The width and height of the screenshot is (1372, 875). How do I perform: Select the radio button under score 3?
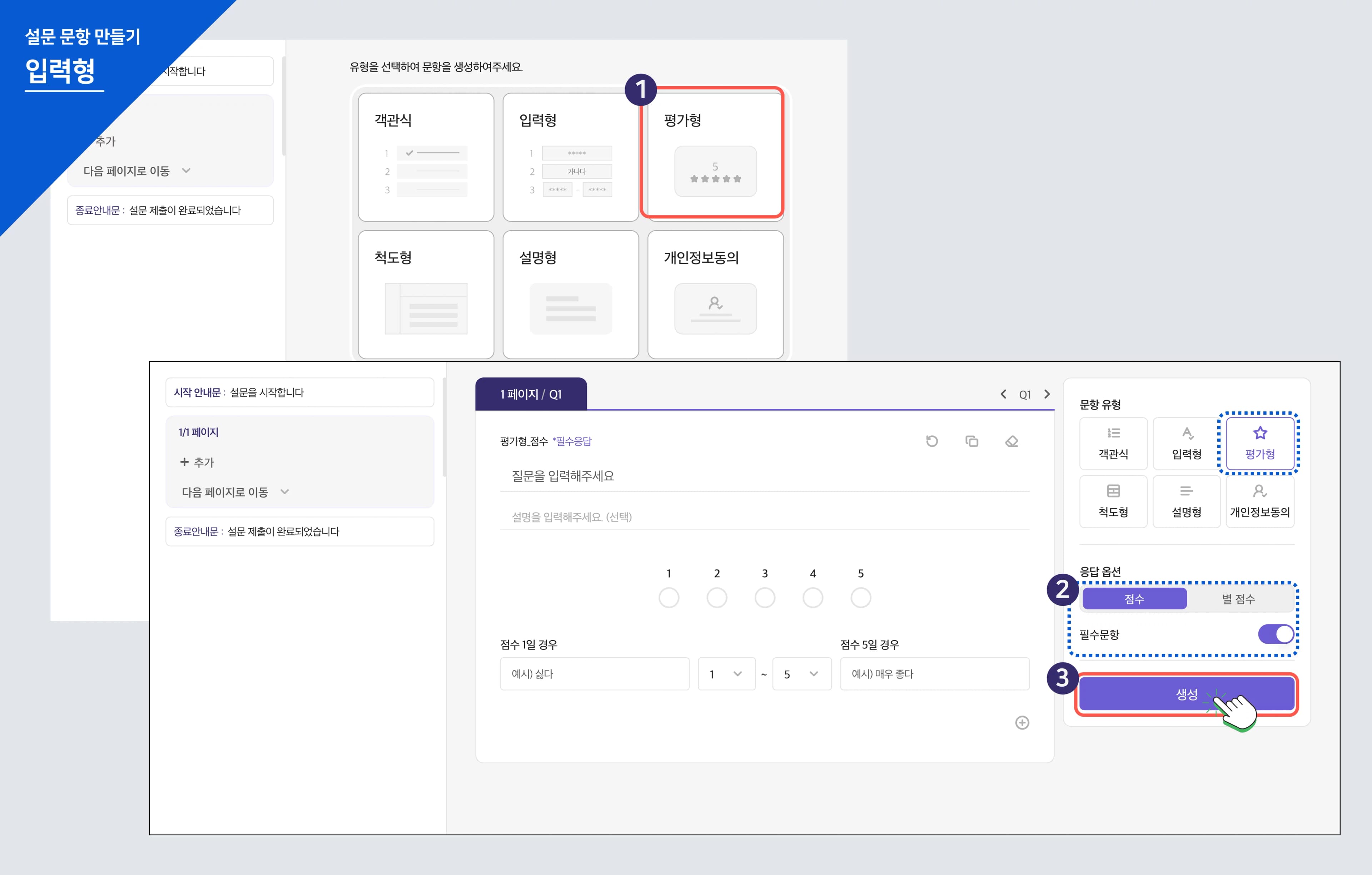pos(765,598)
